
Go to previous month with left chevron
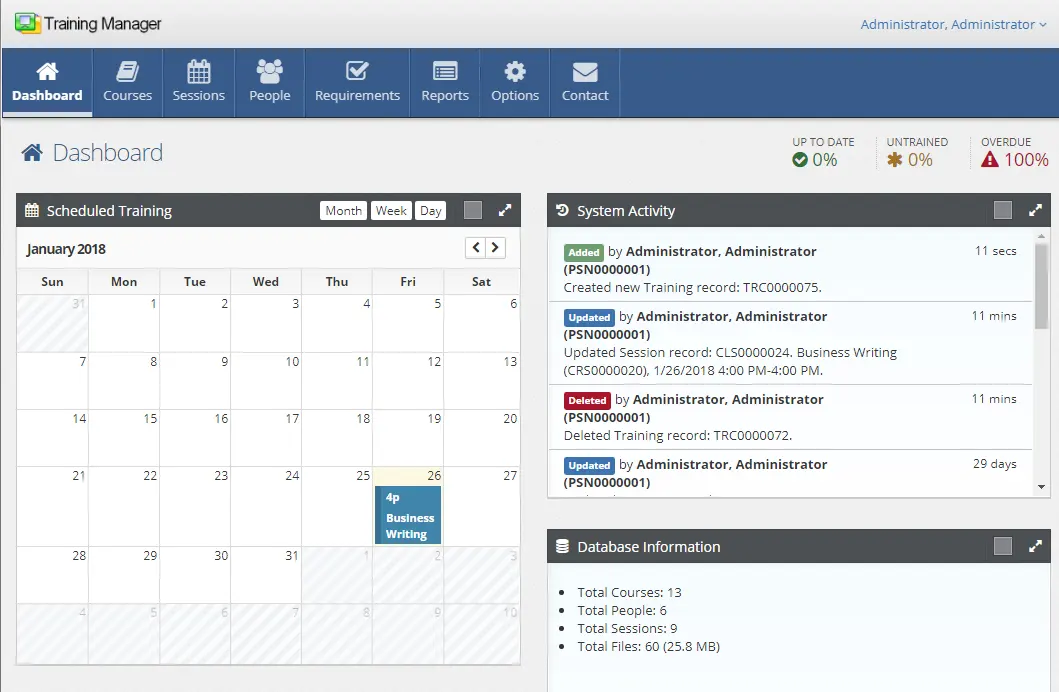[x=476, y=247]
